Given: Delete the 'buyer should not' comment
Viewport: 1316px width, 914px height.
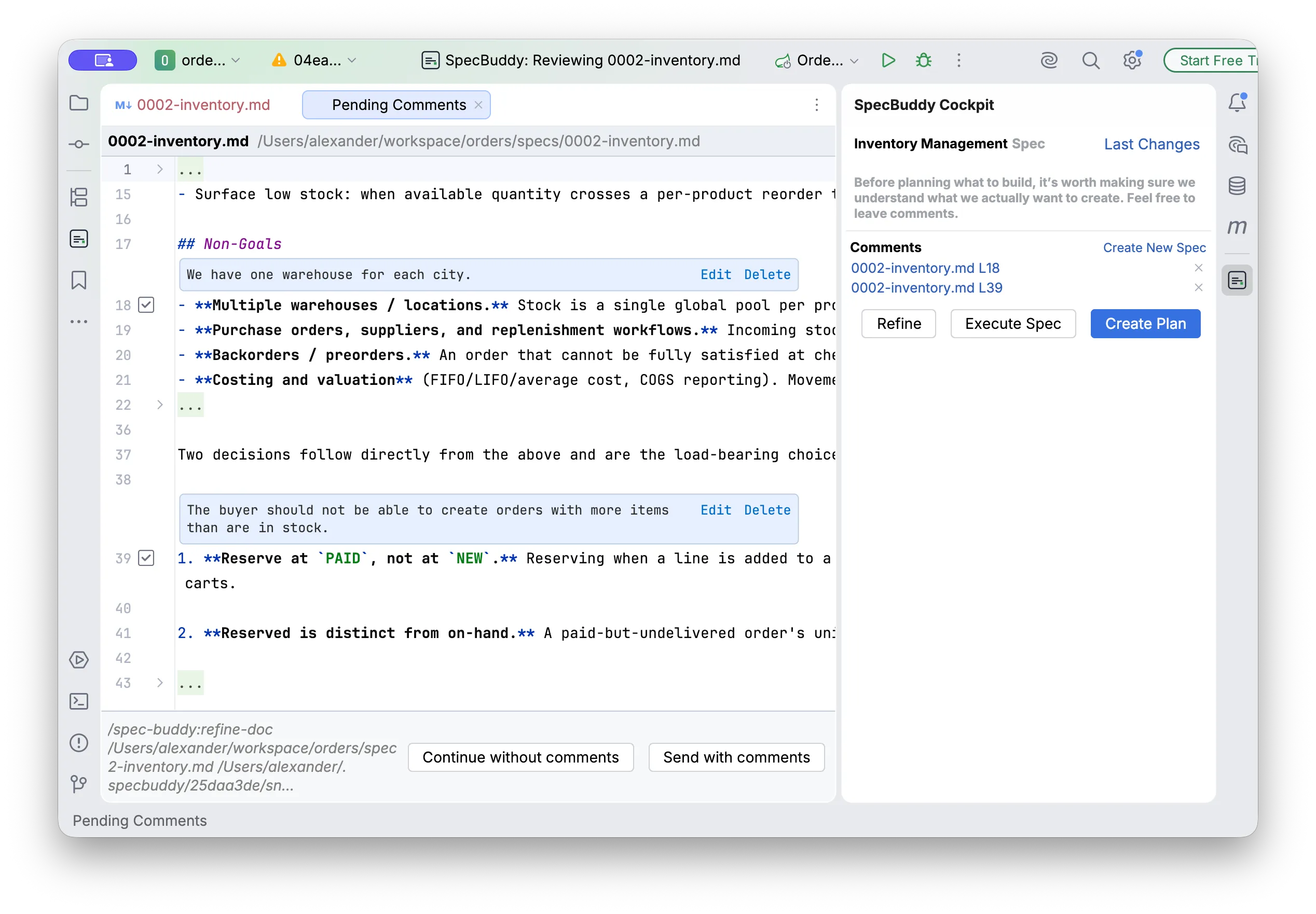Looking at the screenshot, I should click(767, 510).
